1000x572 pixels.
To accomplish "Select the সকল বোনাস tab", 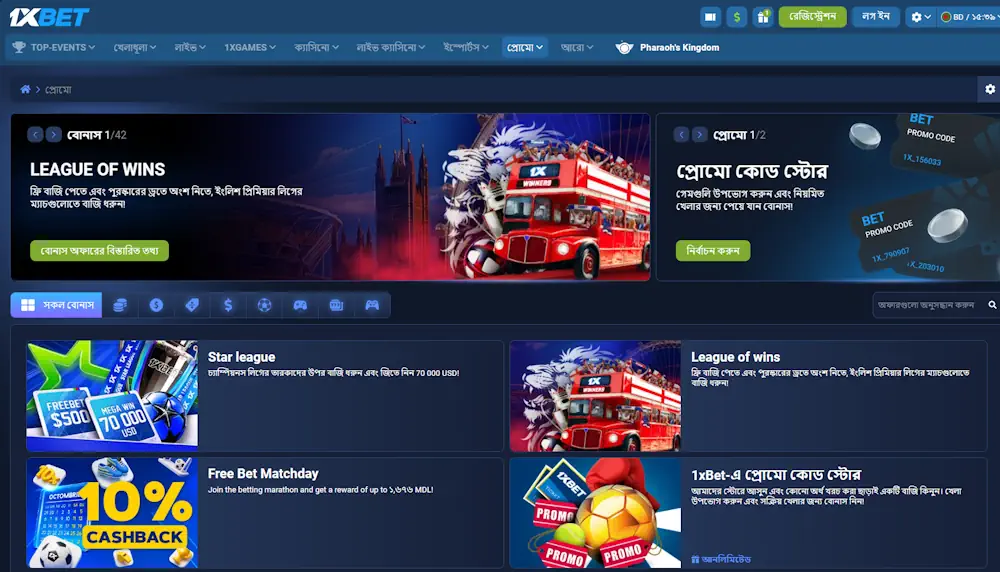I will 57,305.
